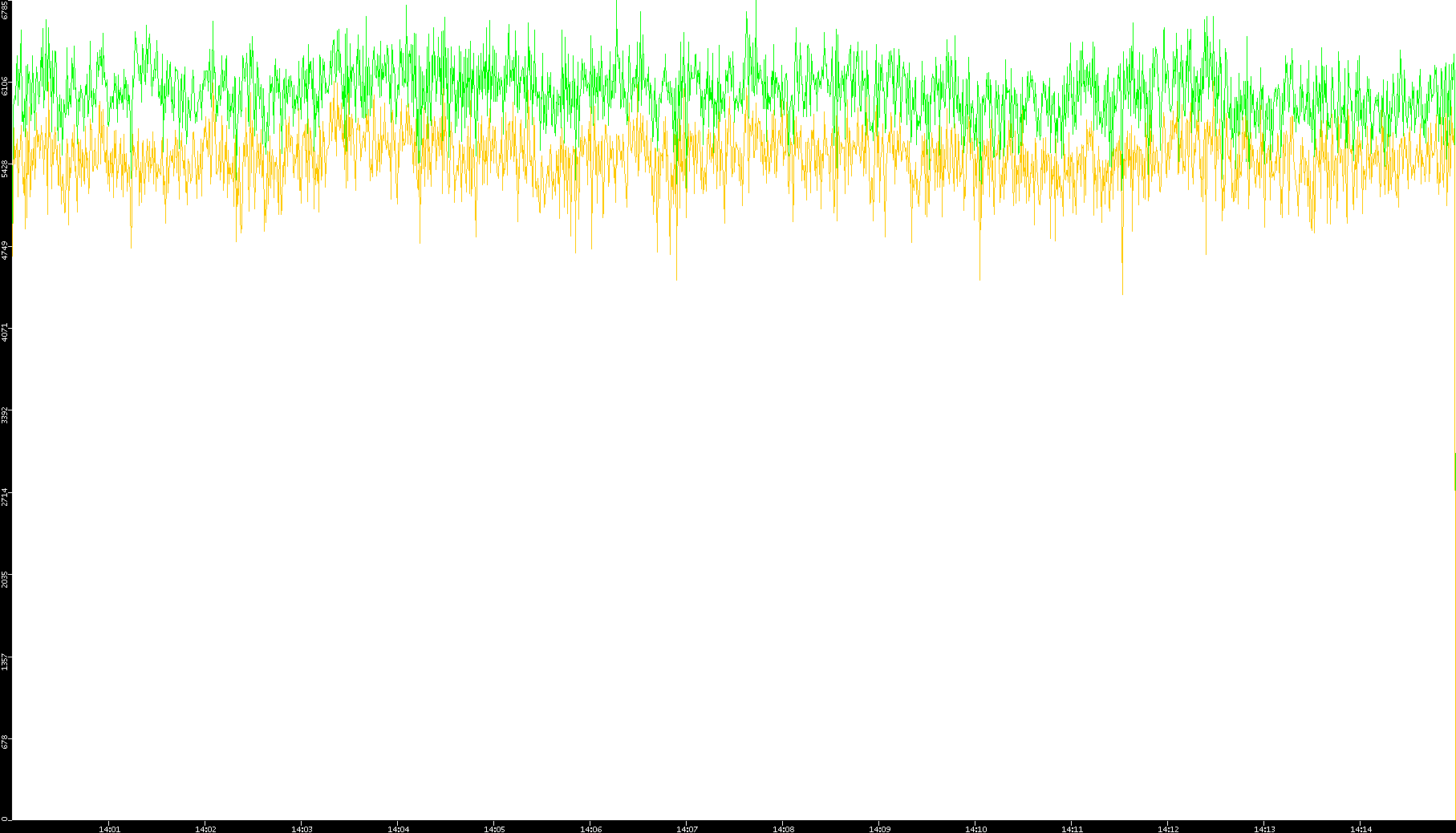Click the 14:01 time axis label
Viewport: 1456px width, 833px height.
[109, 829]
